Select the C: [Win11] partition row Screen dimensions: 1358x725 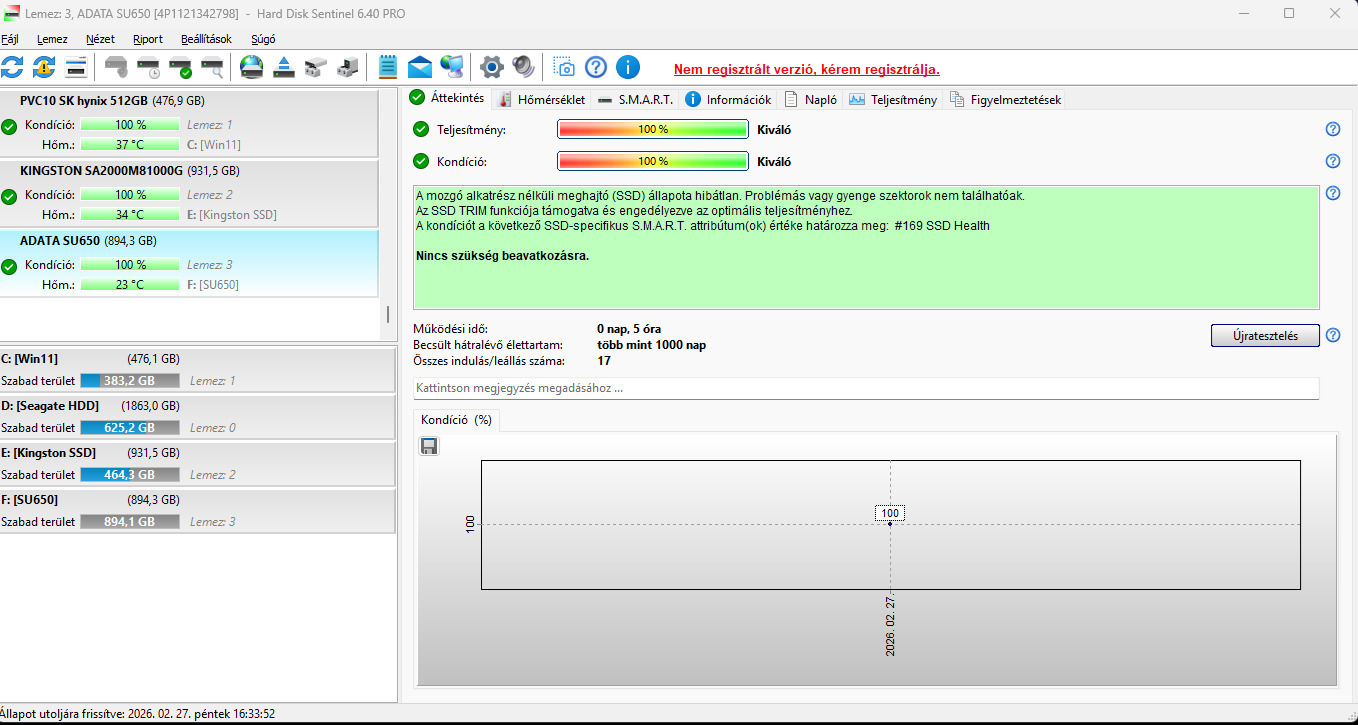pos(197,369)
